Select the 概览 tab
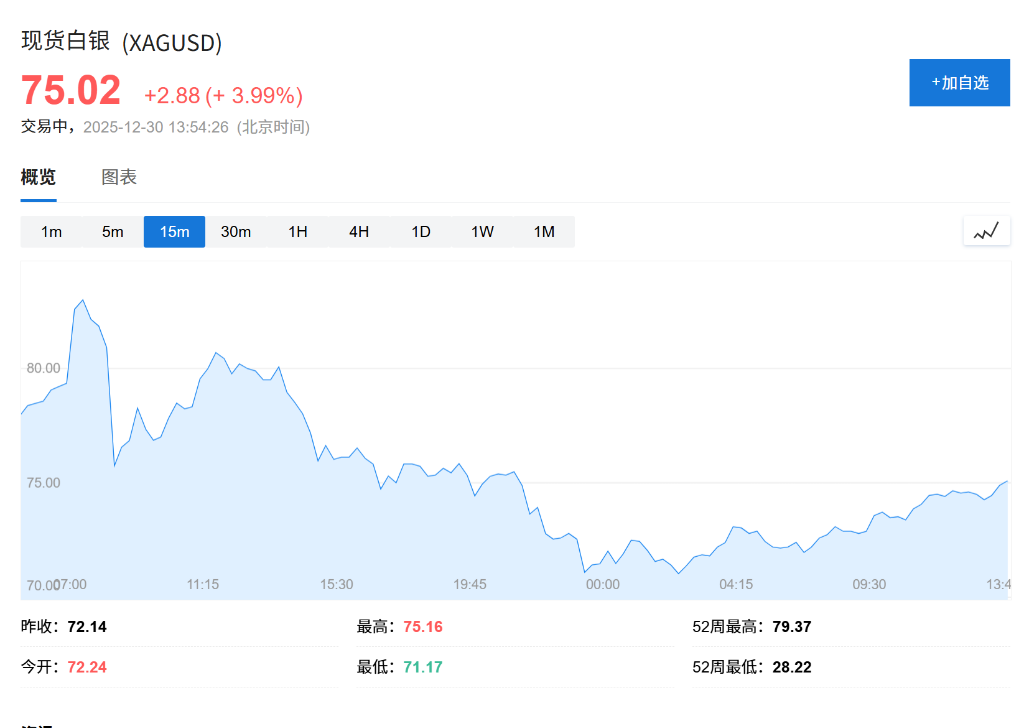The image size is (1024, 728). click(38, 177)
